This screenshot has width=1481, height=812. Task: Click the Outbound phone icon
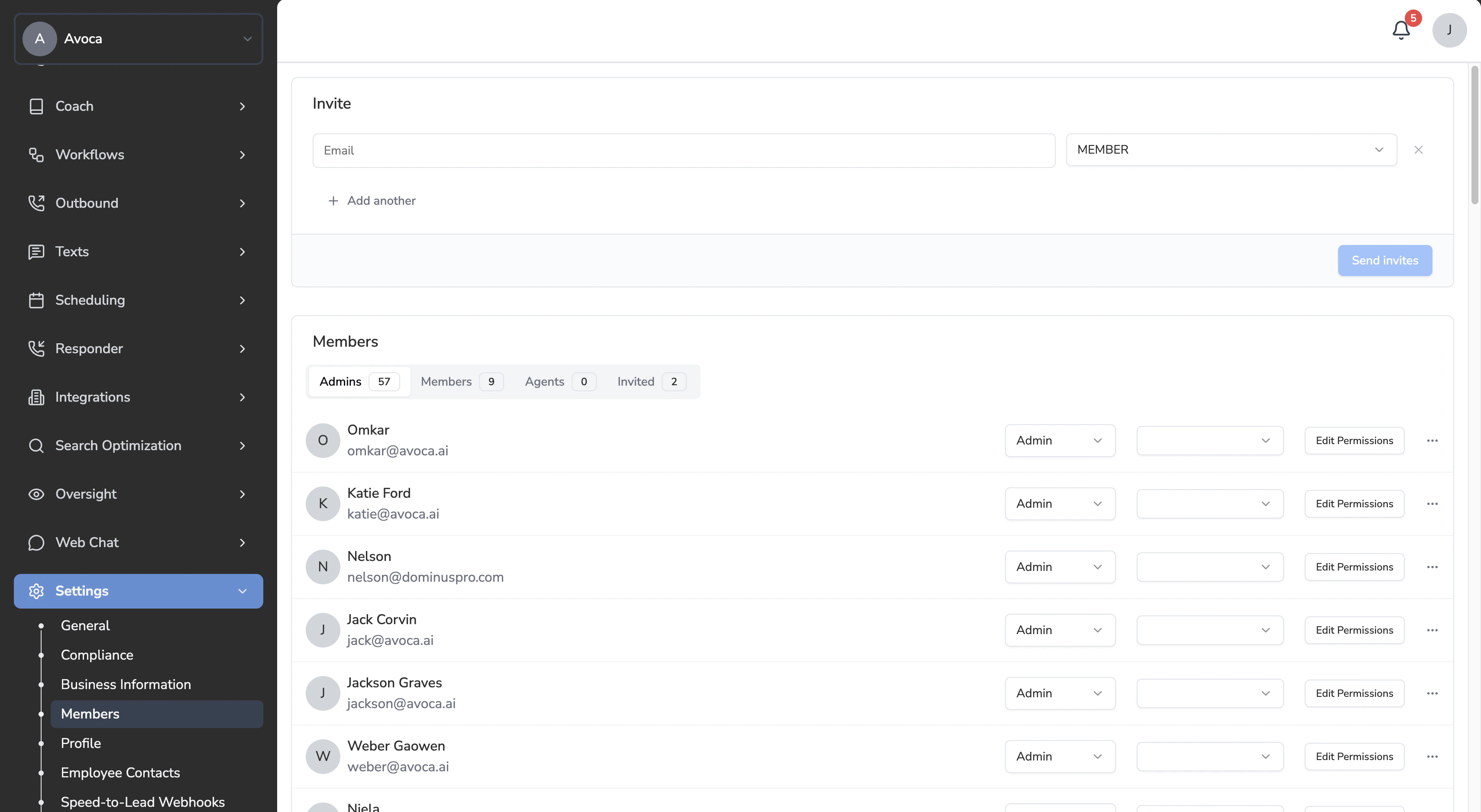36,203
